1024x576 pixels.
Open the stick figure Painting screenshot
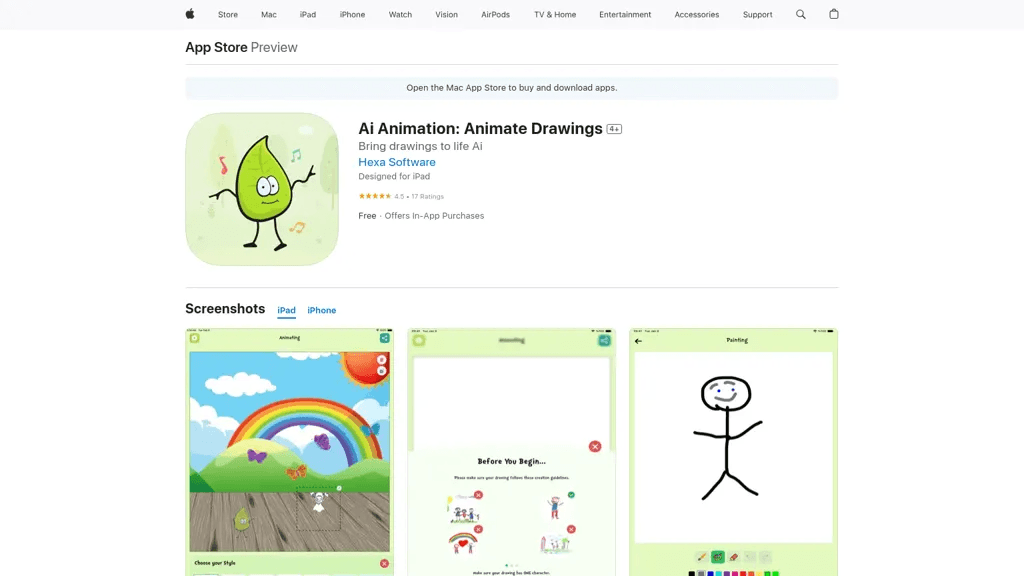(x=733, y=452)
